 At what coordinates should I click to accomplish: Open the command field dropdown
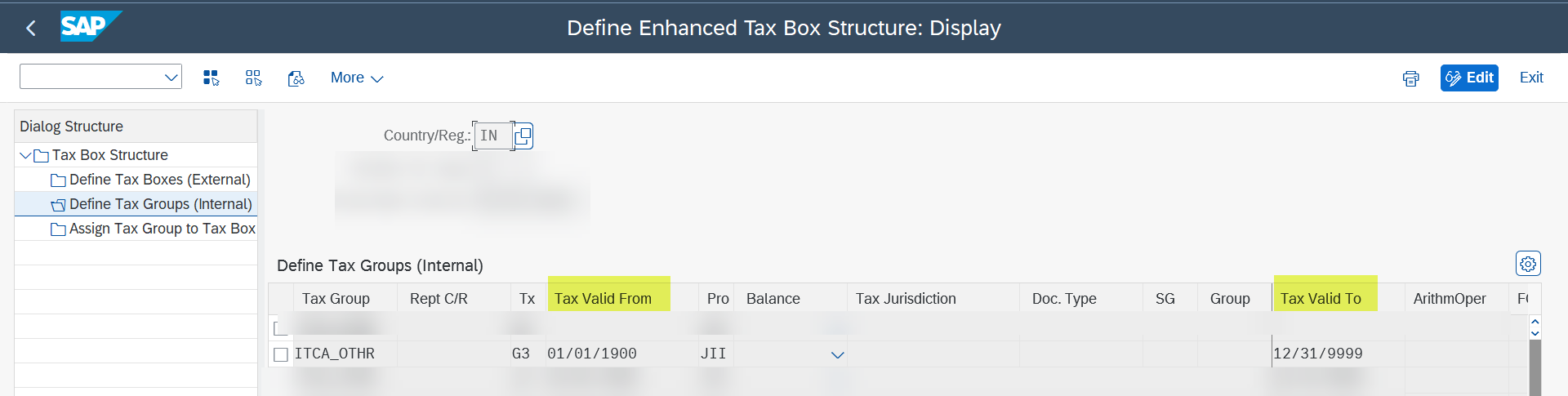pos(171,77)
